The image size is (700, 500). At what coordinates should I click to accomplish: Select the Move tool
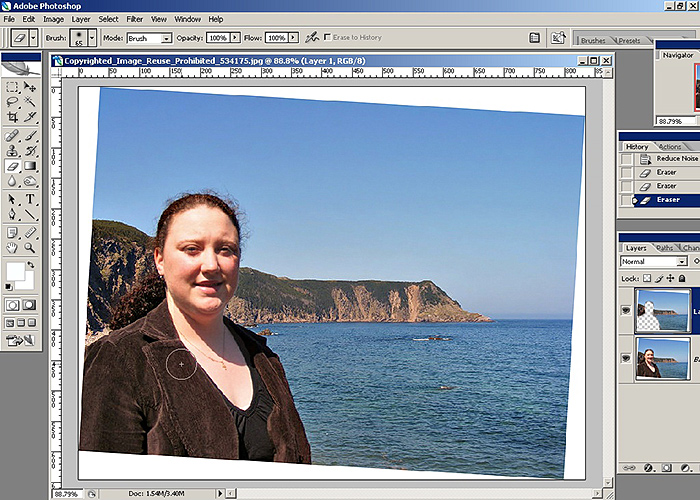30,86
